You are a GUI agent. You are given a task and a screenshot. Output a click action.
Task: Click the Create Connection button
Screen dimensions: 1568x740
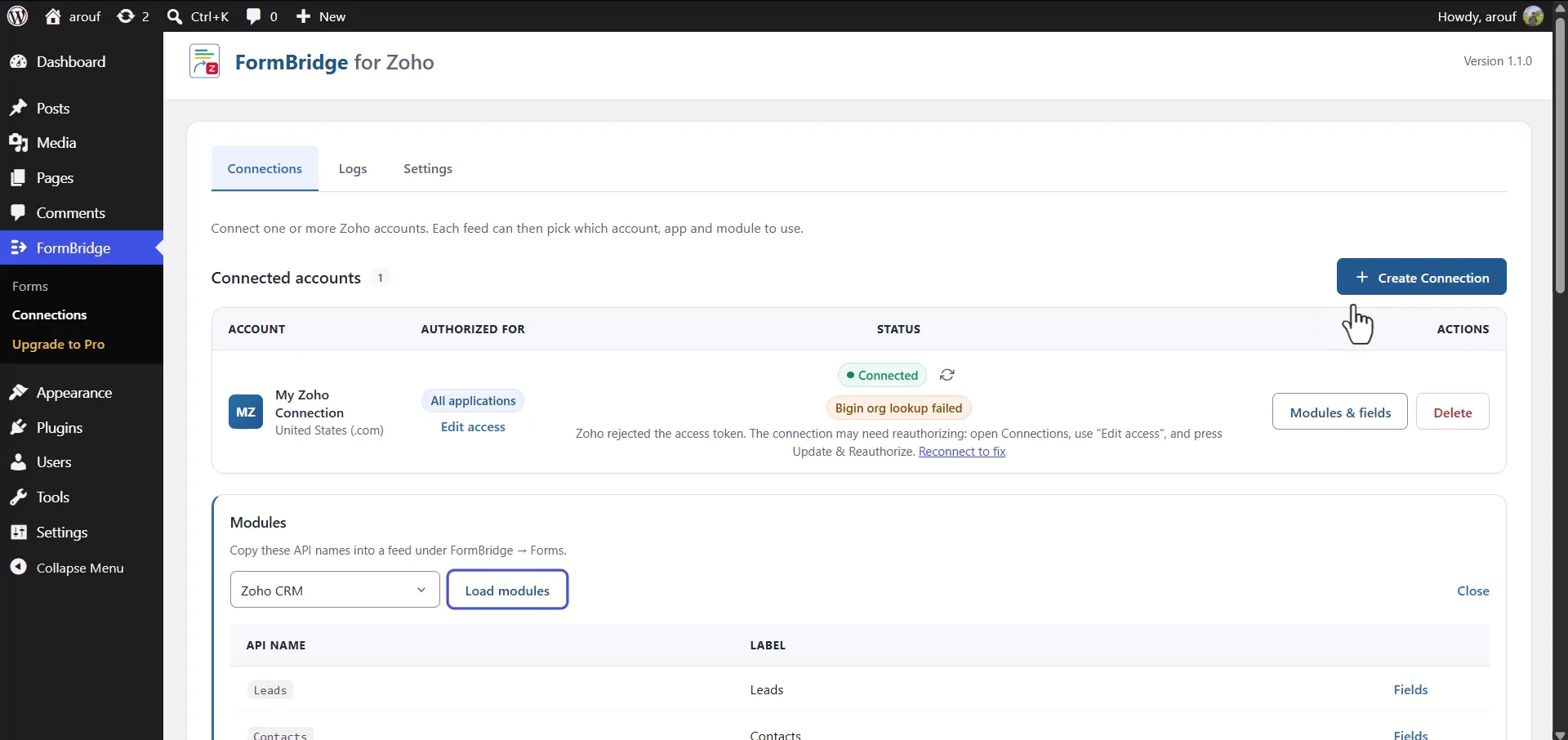click(x=1422, y=278)
